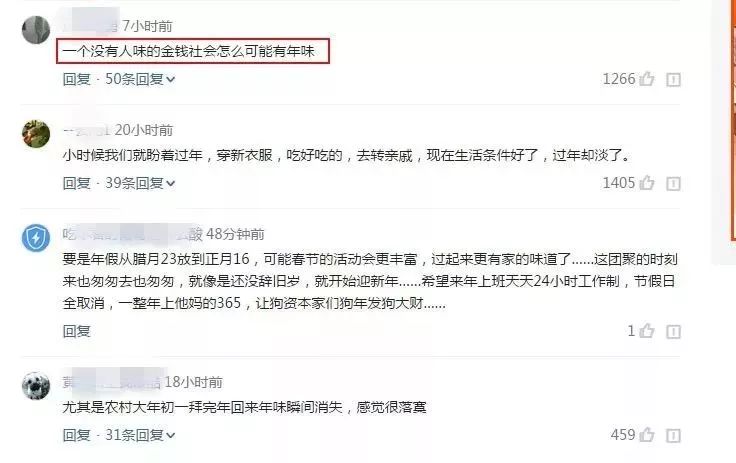This screenshot has height=463, width=736.
Task: Report the comment posted 20 hours ago
Action: [x=673, y=183]
